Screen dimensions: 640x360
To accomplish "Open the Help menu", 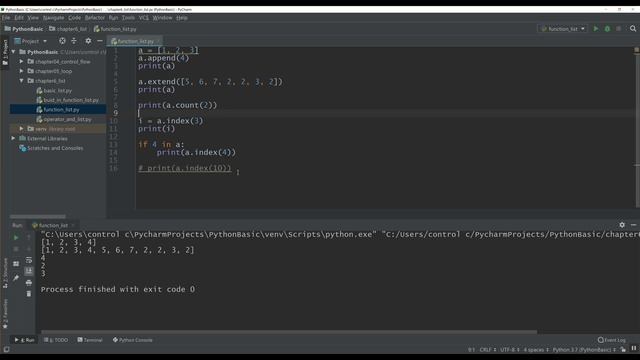I will 182,18.
